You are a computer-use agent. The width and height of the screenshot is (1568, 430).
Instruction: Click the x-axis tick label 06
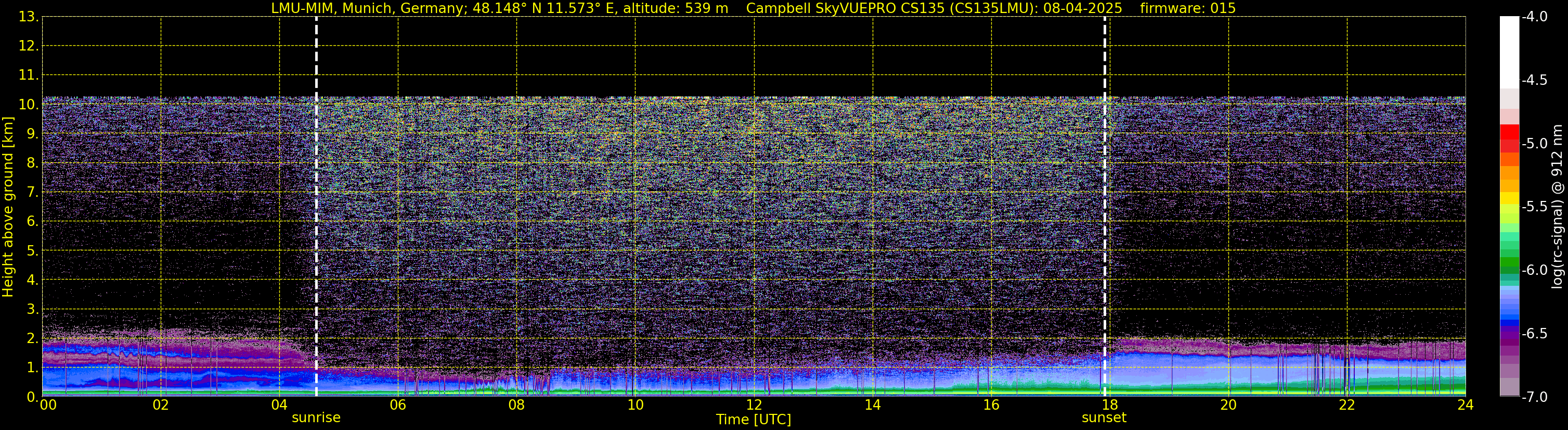(398, 405)
